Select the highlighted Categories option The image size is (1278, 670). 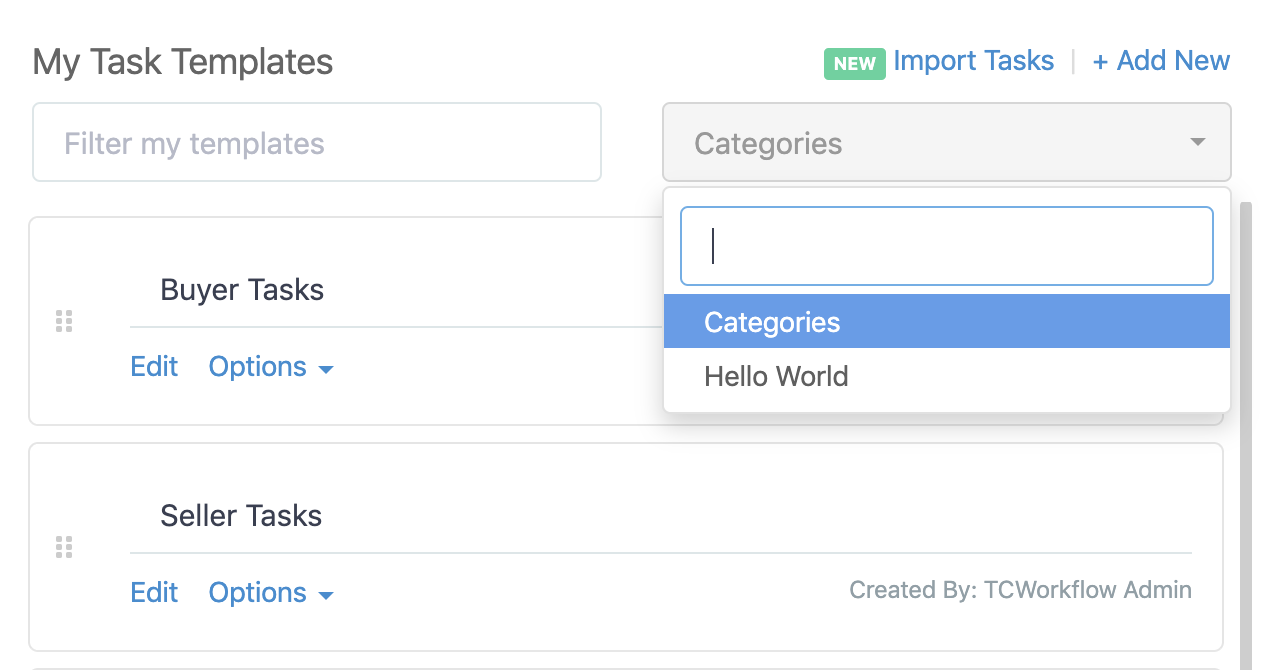point(946,322)
